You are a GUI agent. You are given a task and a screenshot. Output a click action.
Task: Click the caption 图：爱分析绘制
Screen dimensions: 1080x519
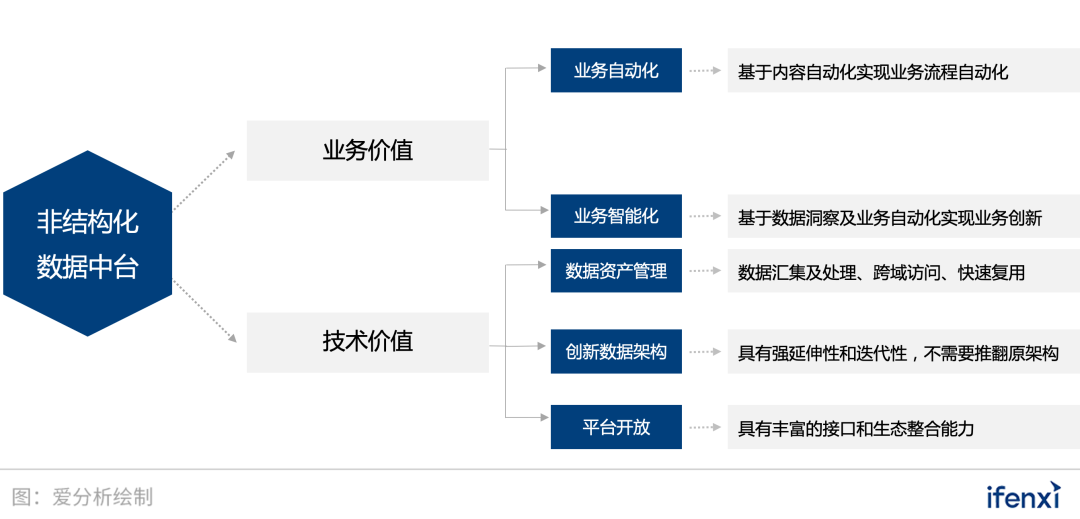(82, 496)
